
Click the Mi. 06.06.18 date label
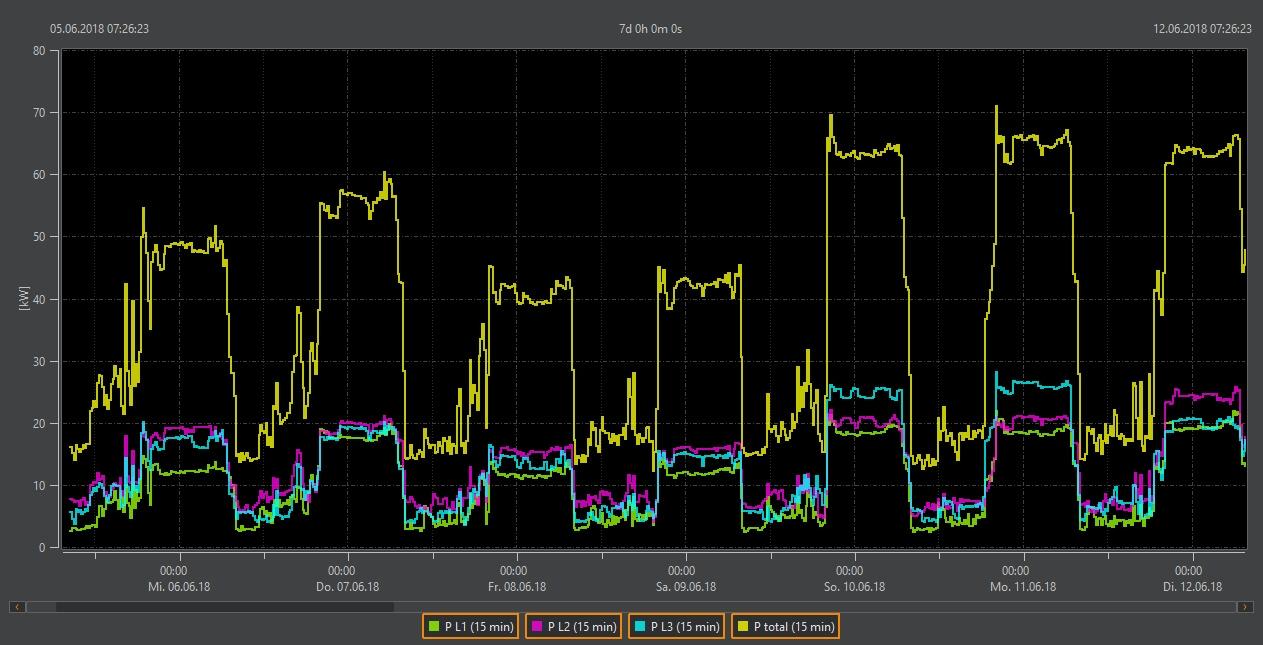coord(180,587)
